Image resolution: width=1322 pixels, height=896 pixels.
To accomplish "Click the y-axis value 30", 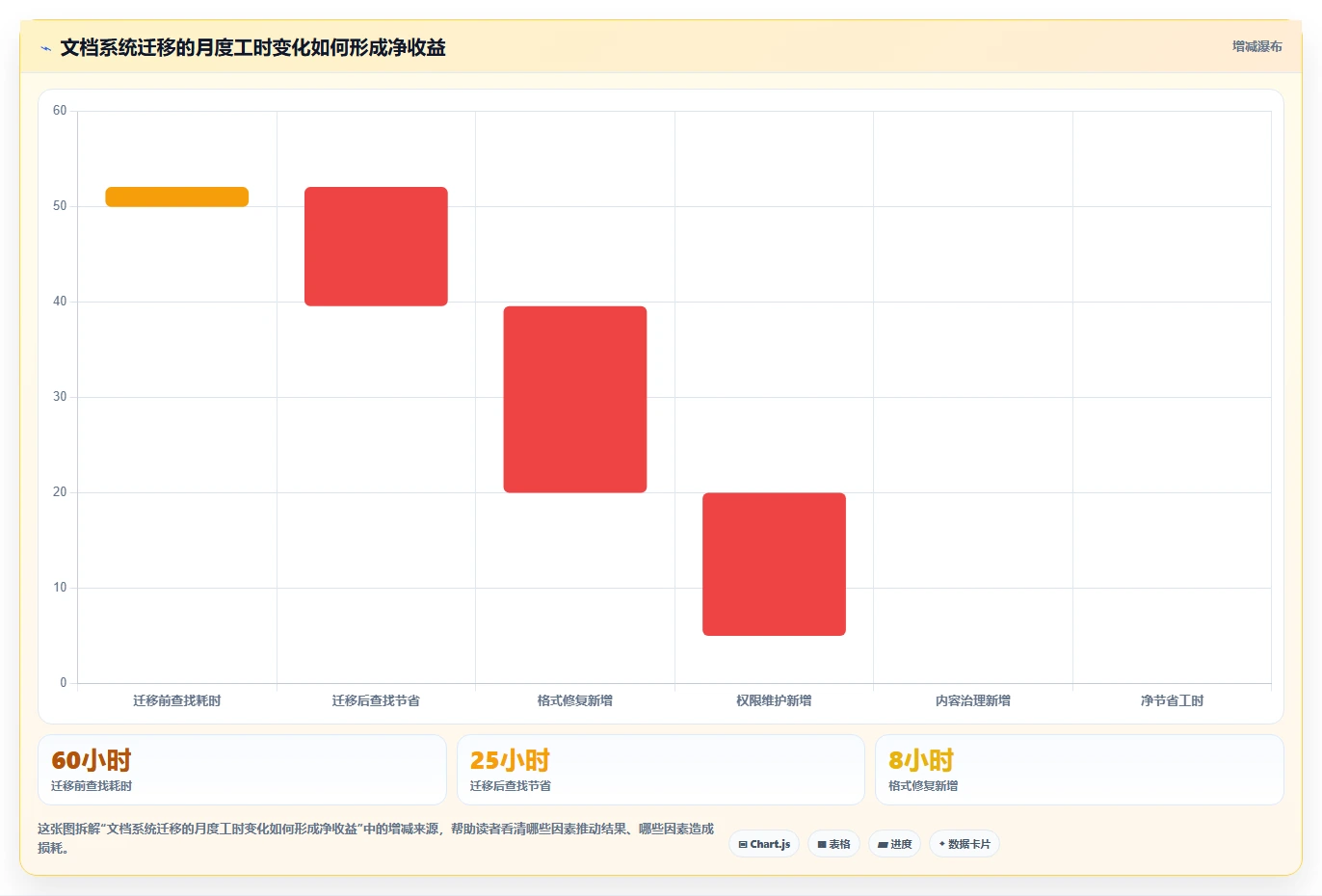I will point(60,397).
